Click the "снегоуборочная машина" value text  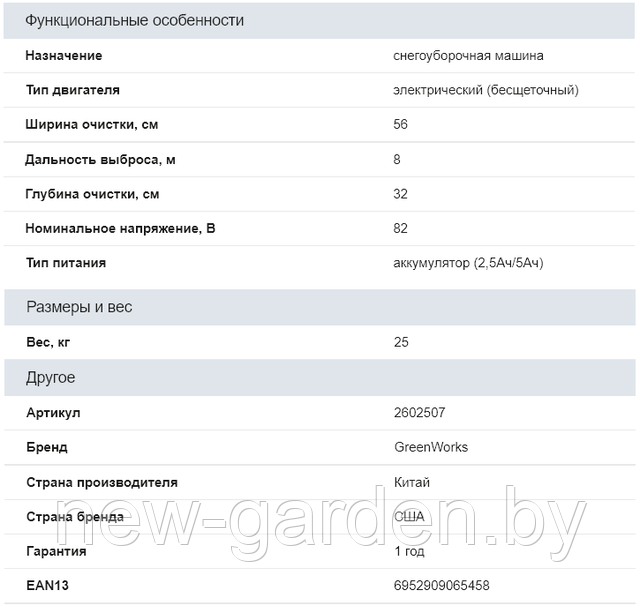[469, 56]
